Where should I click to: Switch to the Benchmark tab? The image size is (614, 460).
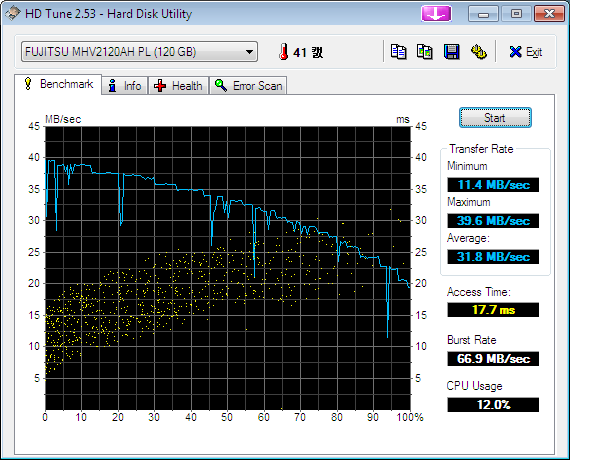58,84
